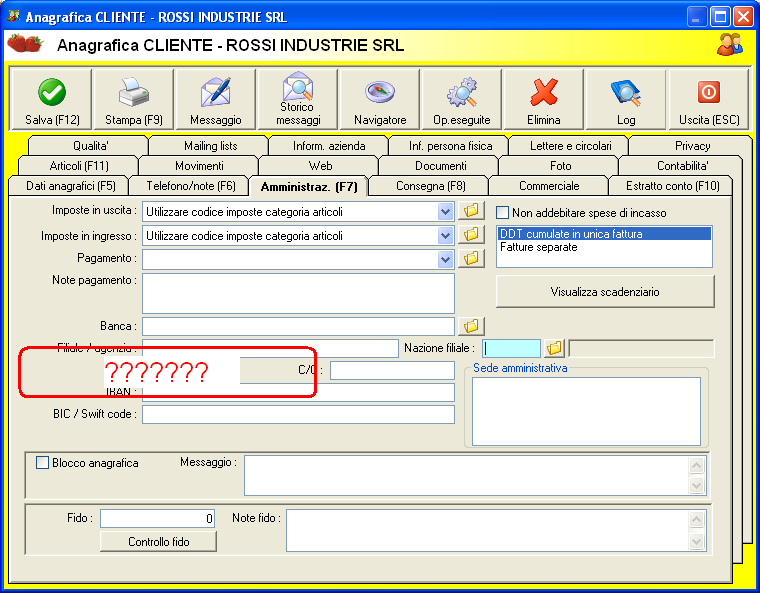The image size is (760, 593).
Task: Maximize the Anagrafica CLIENTE window
Action: 720,16
